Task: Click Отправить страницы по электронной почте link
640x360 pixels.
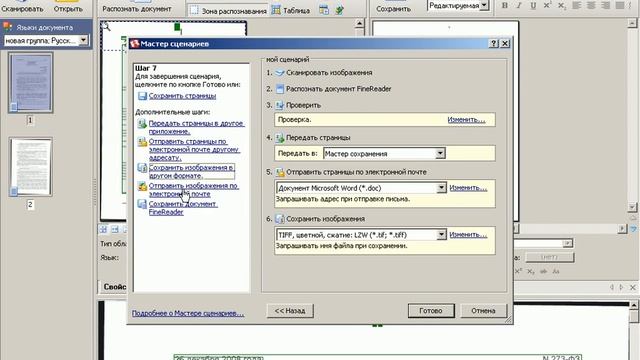Action: (194, 149)
